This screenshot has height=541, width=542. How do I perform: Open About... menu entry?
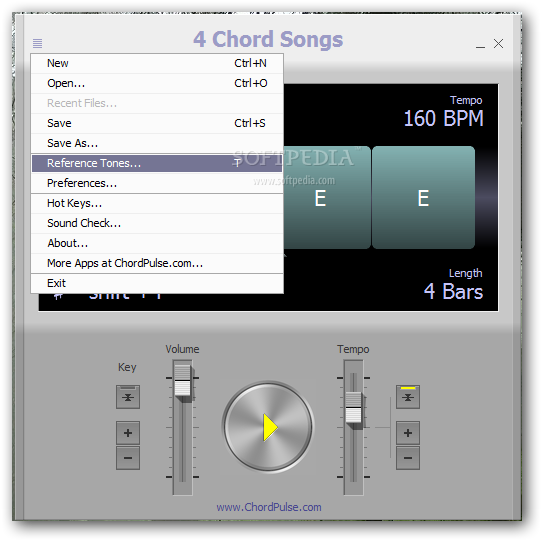click(157, 243)
